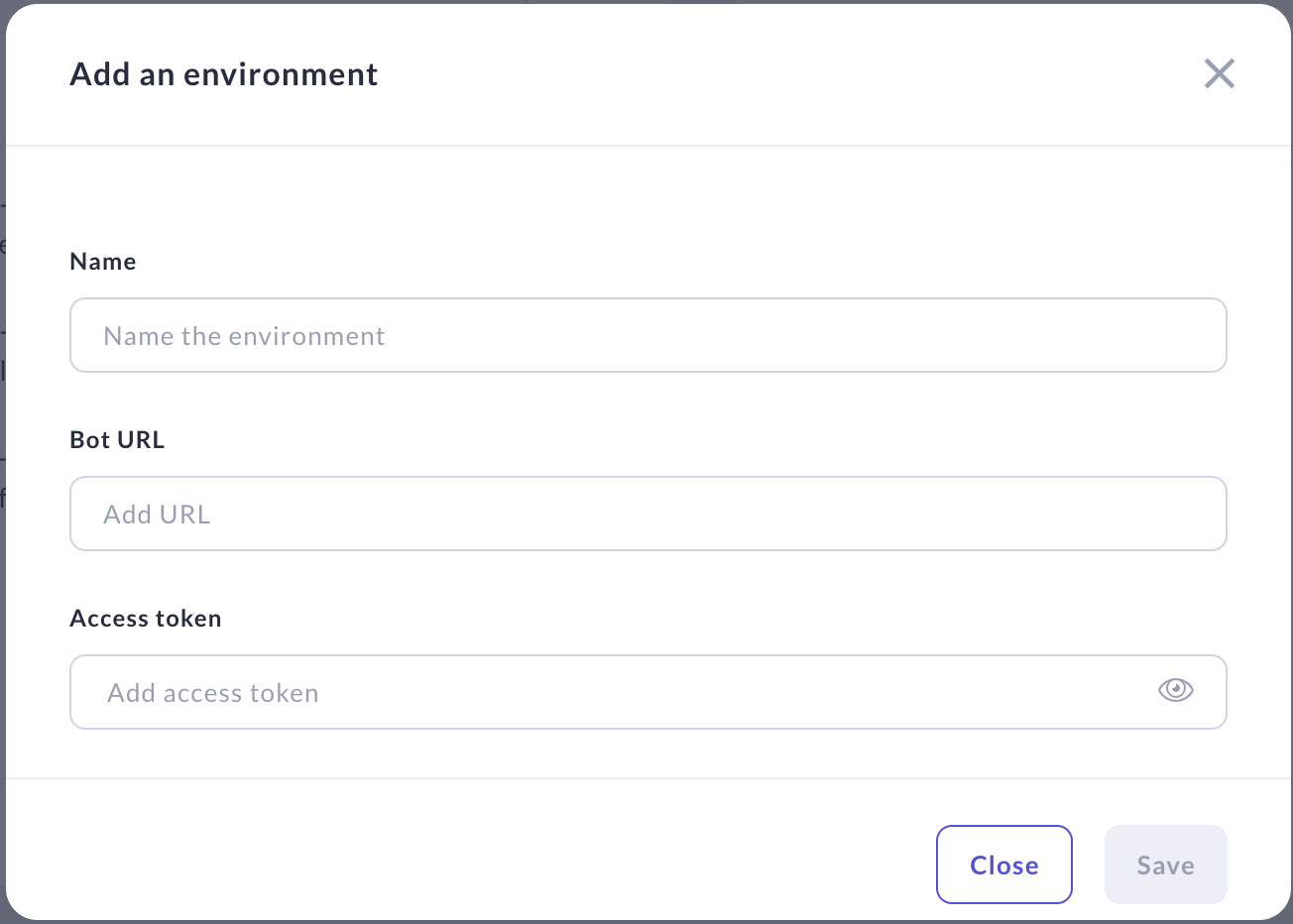The image size is (1293, 924).
Task: Click into the Add URL field
Action: [647, 515]
